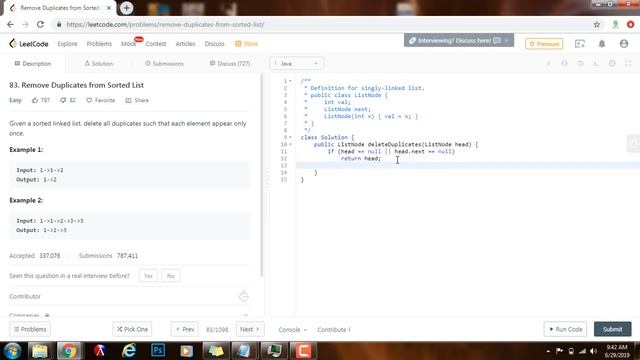The width and height of the screenshot is (640, 360).
Task: Go to the Next problem
Action: 250,329
